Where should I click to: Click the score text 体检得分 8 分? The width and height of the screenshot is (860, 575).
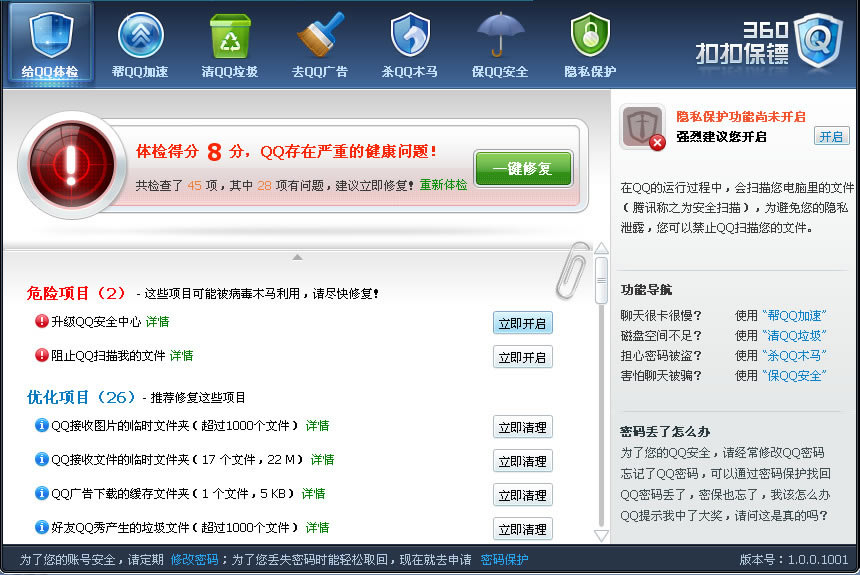coord(190,151)
